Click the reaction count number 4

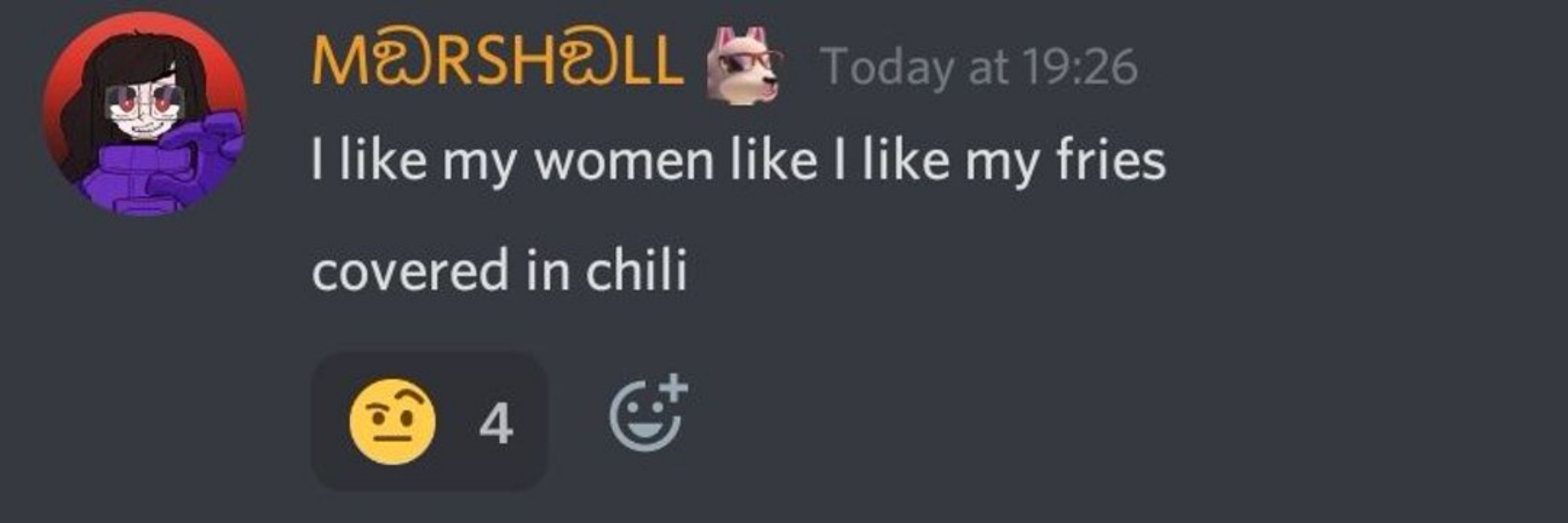496,424
